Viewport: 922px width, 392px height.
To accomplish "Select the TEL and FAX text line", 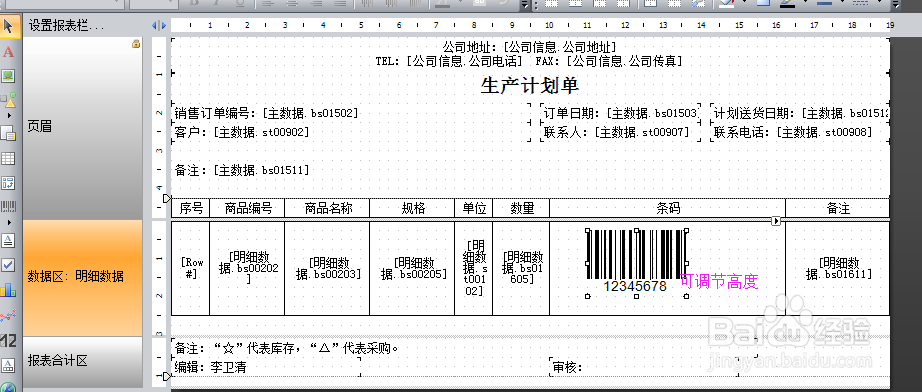I will pyautogui.click(x=529, y=61).
